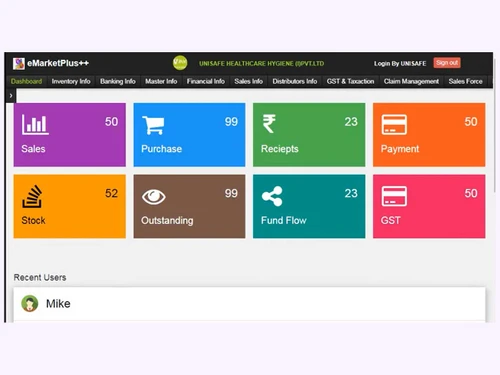Open the Inventory Info menu

point(71,81)
